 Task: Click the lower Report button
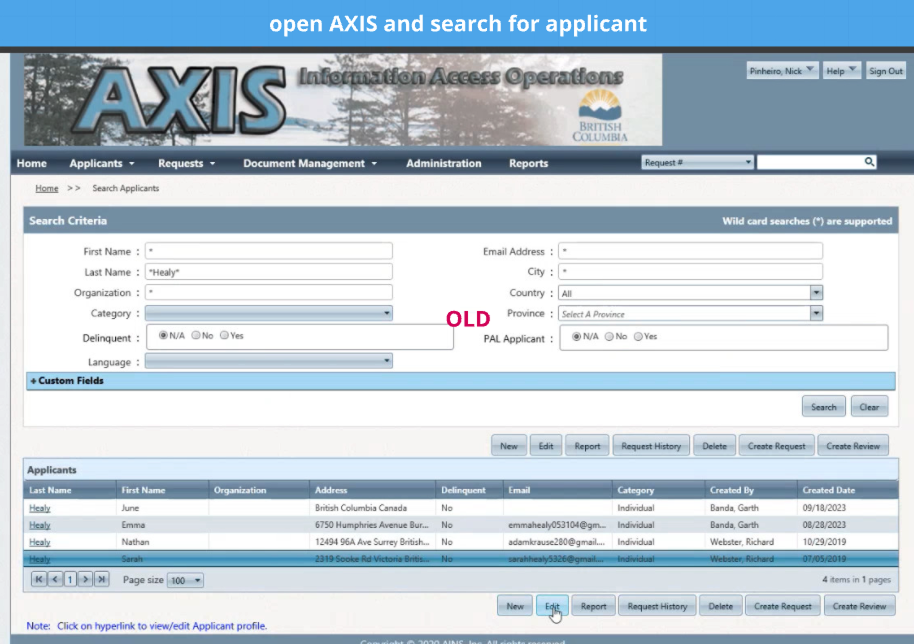[x=593, y=606]
